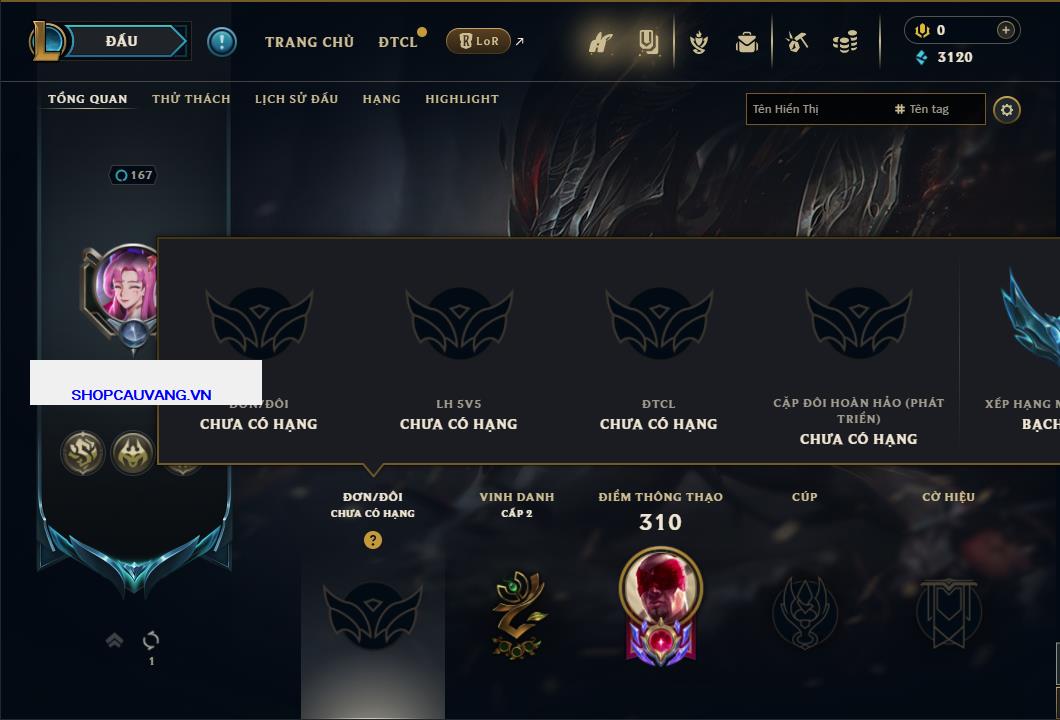
Task: Open the Lịch Sử Đấu tab
Action: click(296, 99)
